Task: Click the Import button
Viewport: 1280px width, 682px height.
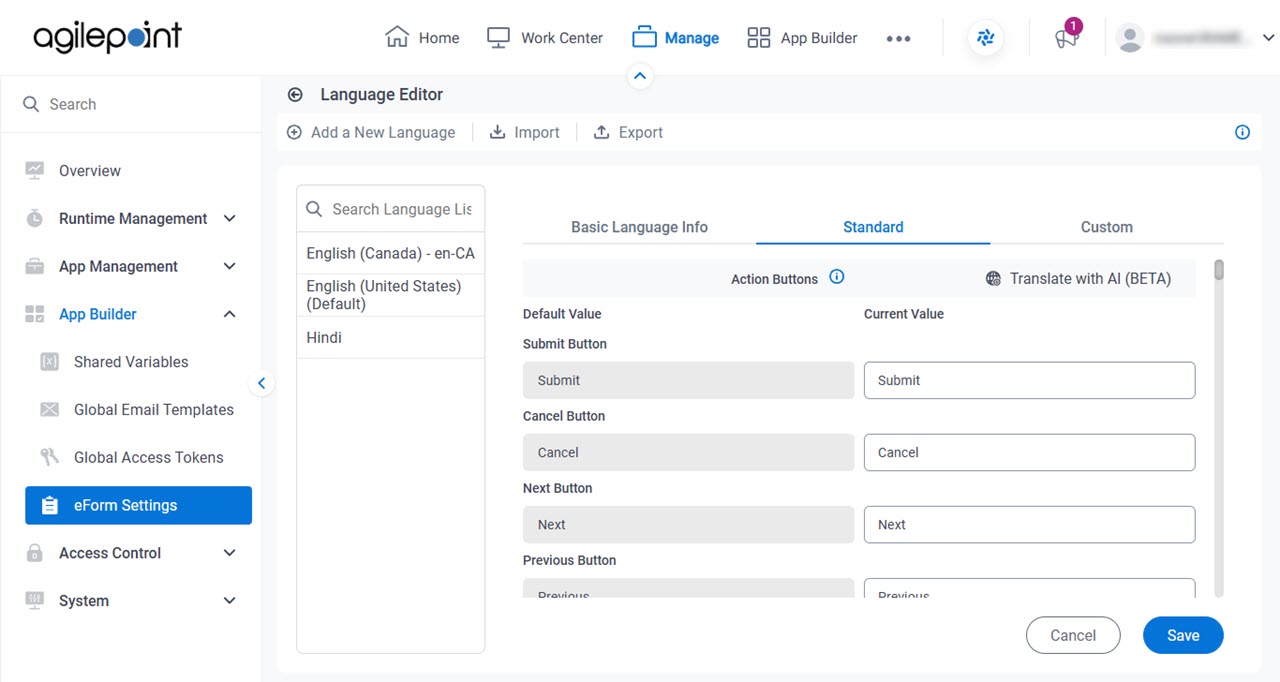Action: 524,132
